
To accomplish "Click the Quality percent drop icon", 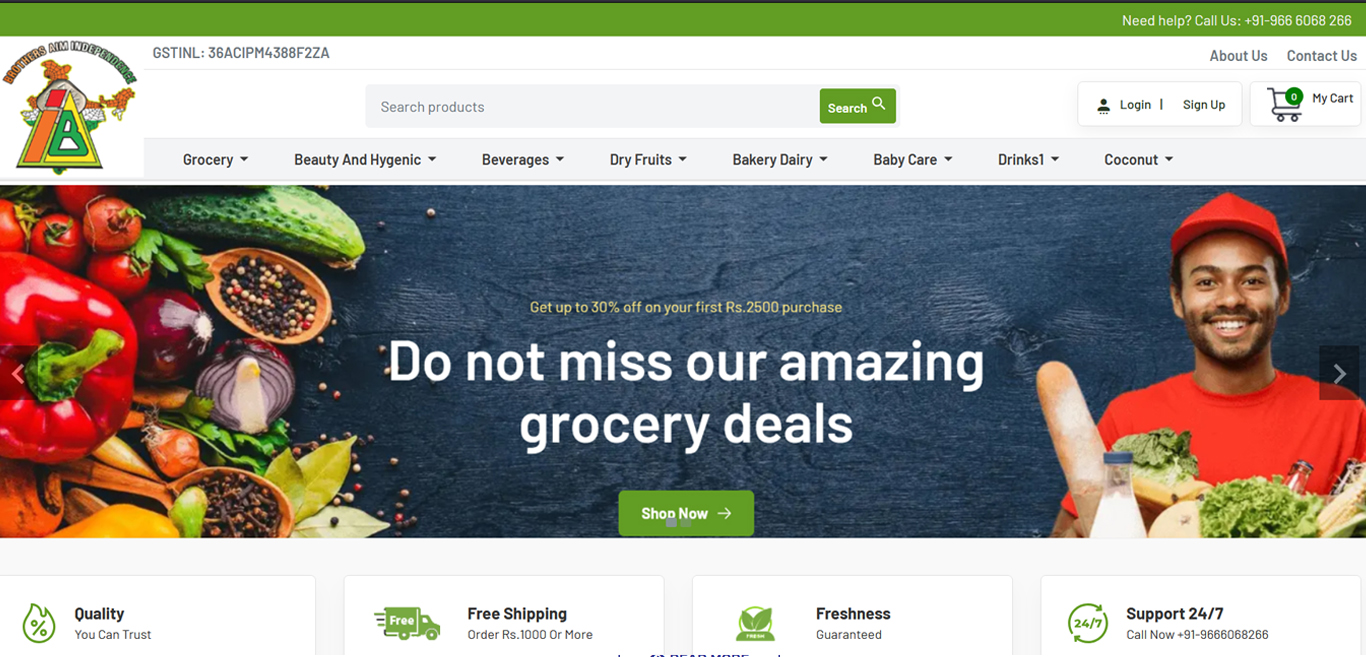I will (39, 623).
